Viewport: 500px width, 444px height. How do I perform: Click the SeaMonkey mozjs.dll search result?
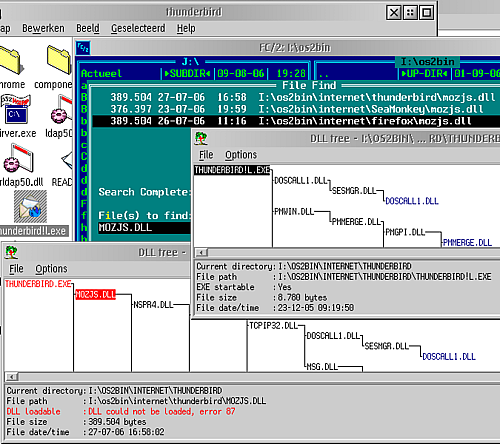click(297, 109)
